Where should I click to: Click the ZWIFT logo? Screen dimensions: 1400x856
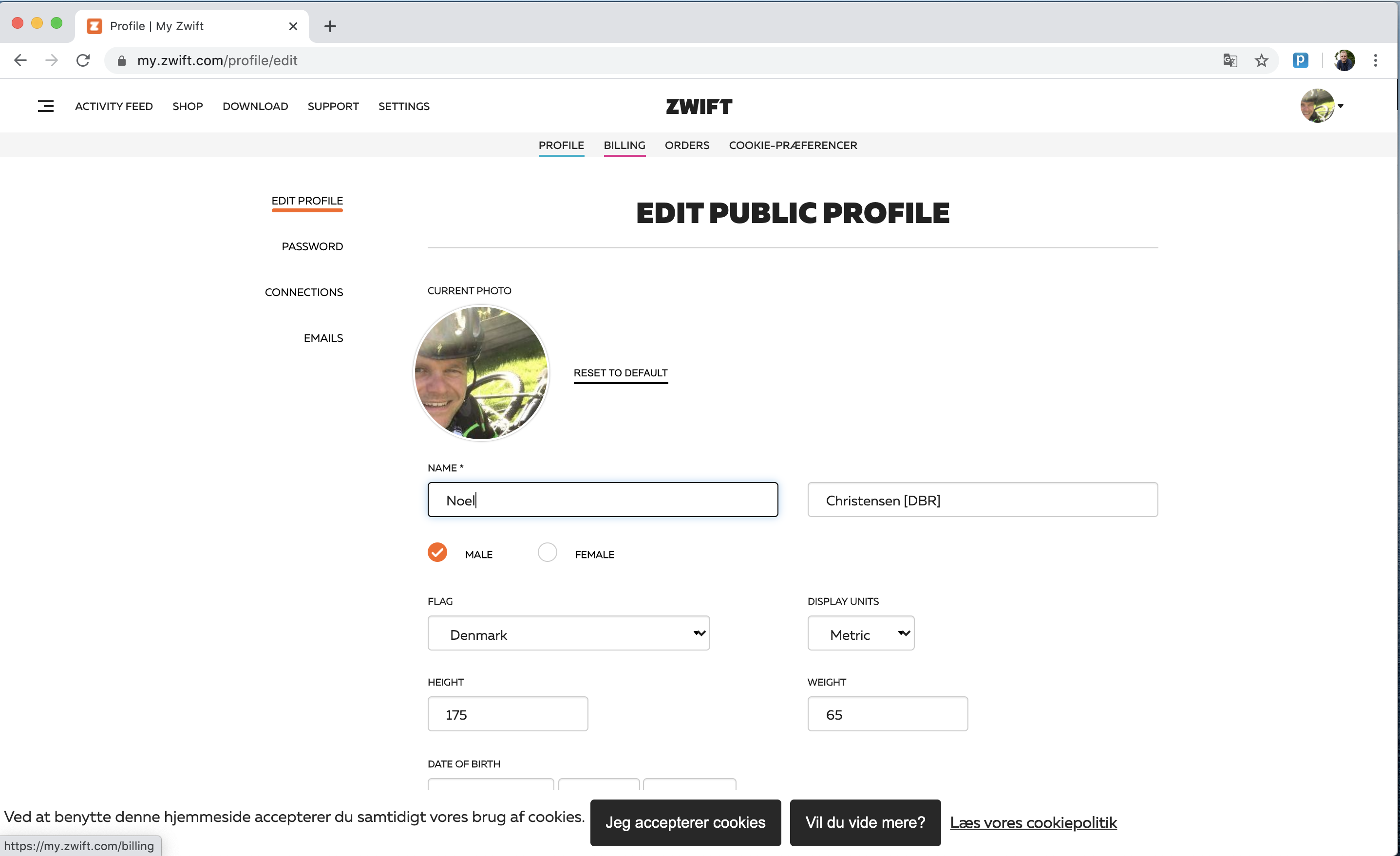(x=700, y=106)
